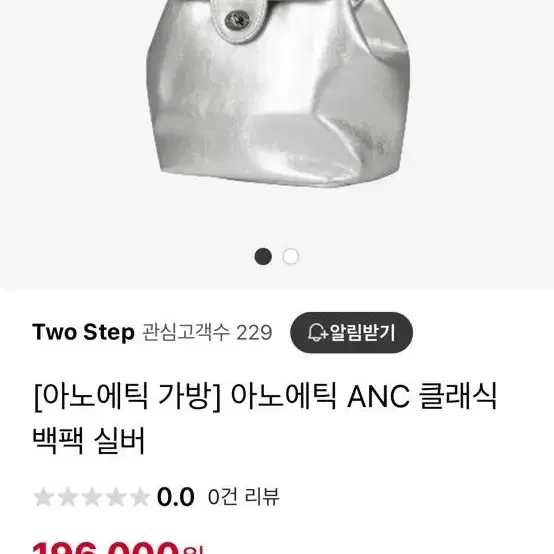Click the fifth gray rating star
This screenshot has height=554, width=554.
pos(140,497)
